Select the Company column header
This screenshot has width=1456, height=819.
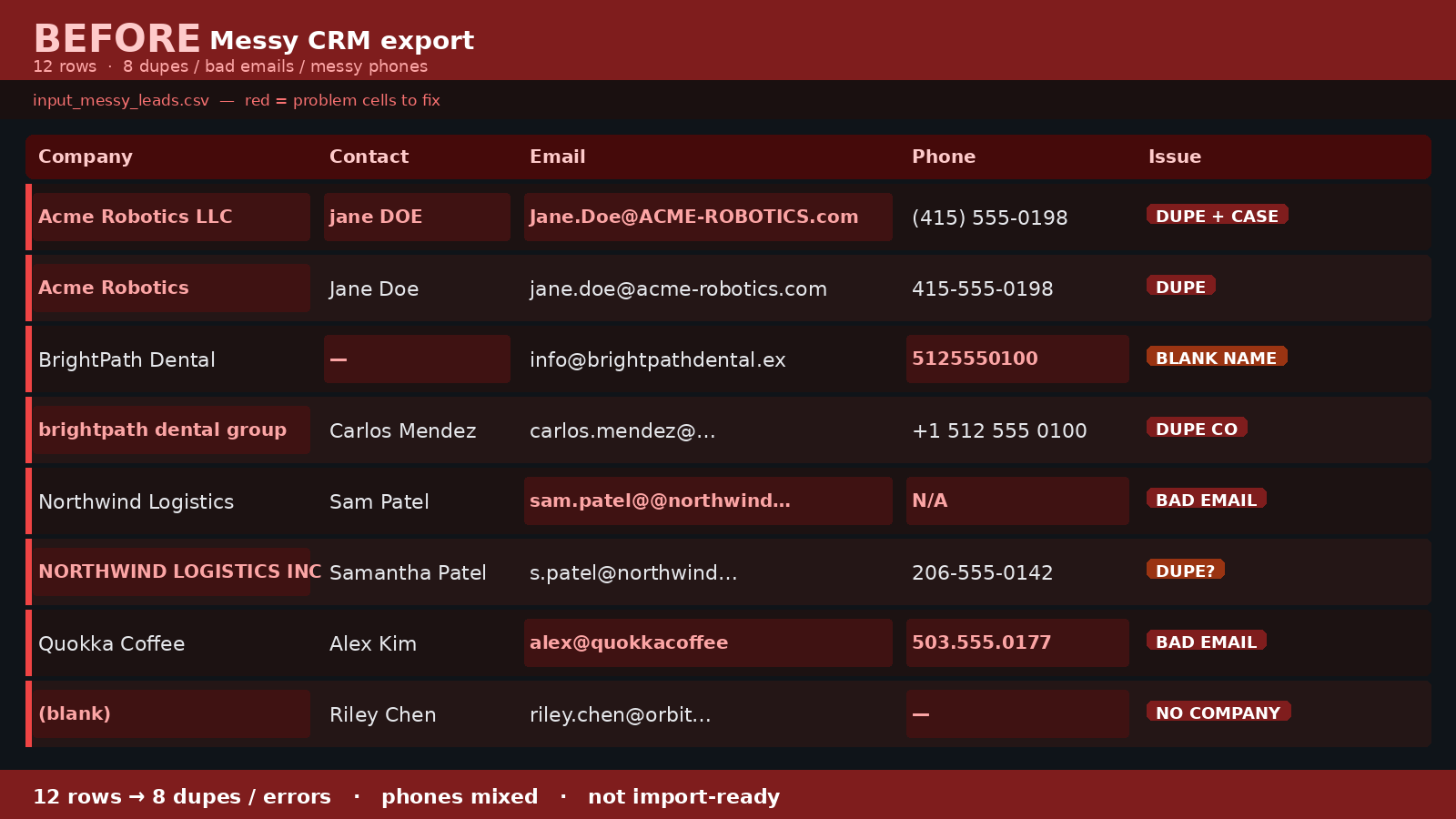pos(86,157)
